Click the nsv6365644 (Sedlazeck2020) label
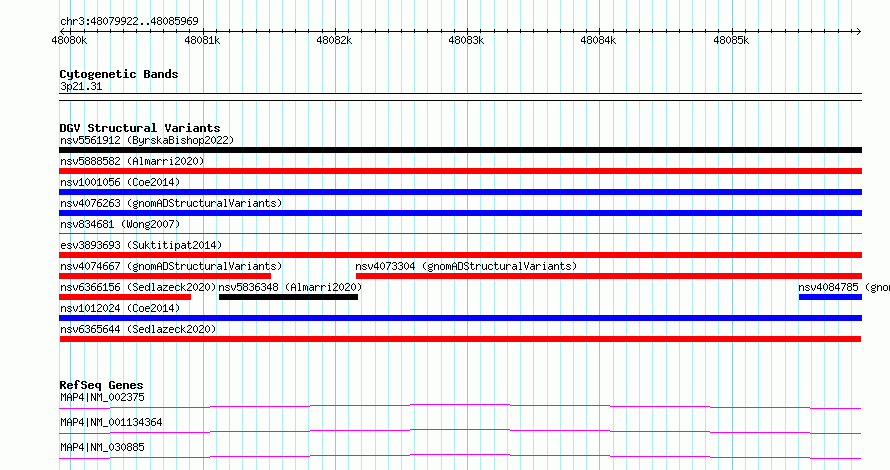Viewport: 890px width, 470px height. coord(138,329)
